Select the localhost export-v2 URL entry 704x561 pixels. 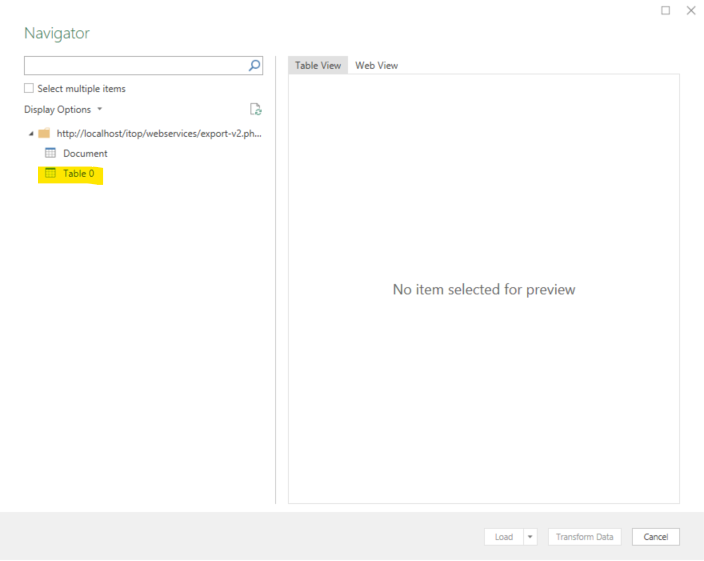click(159, 133)
